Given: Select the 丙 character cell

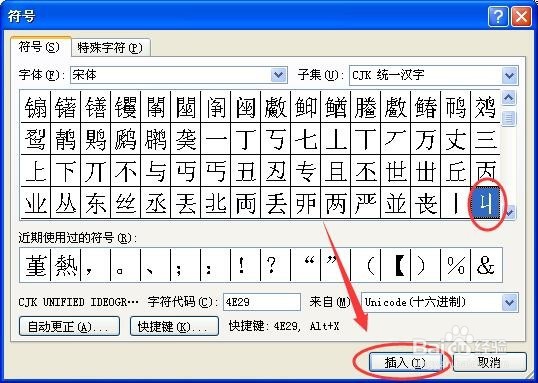Looking at the screenshot, I should 486,171.
